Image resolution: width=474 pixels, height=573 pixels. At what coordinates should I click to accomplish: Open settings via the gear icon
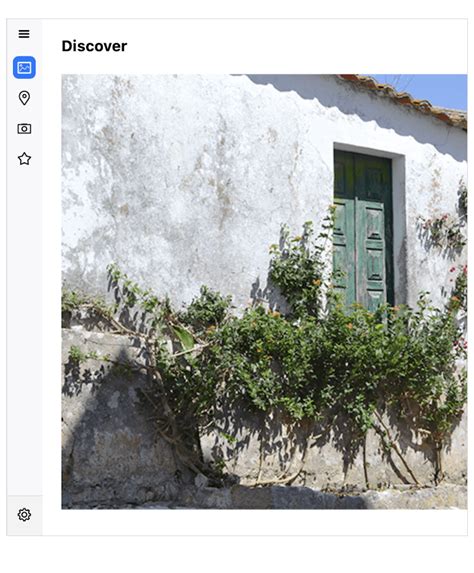24,515
